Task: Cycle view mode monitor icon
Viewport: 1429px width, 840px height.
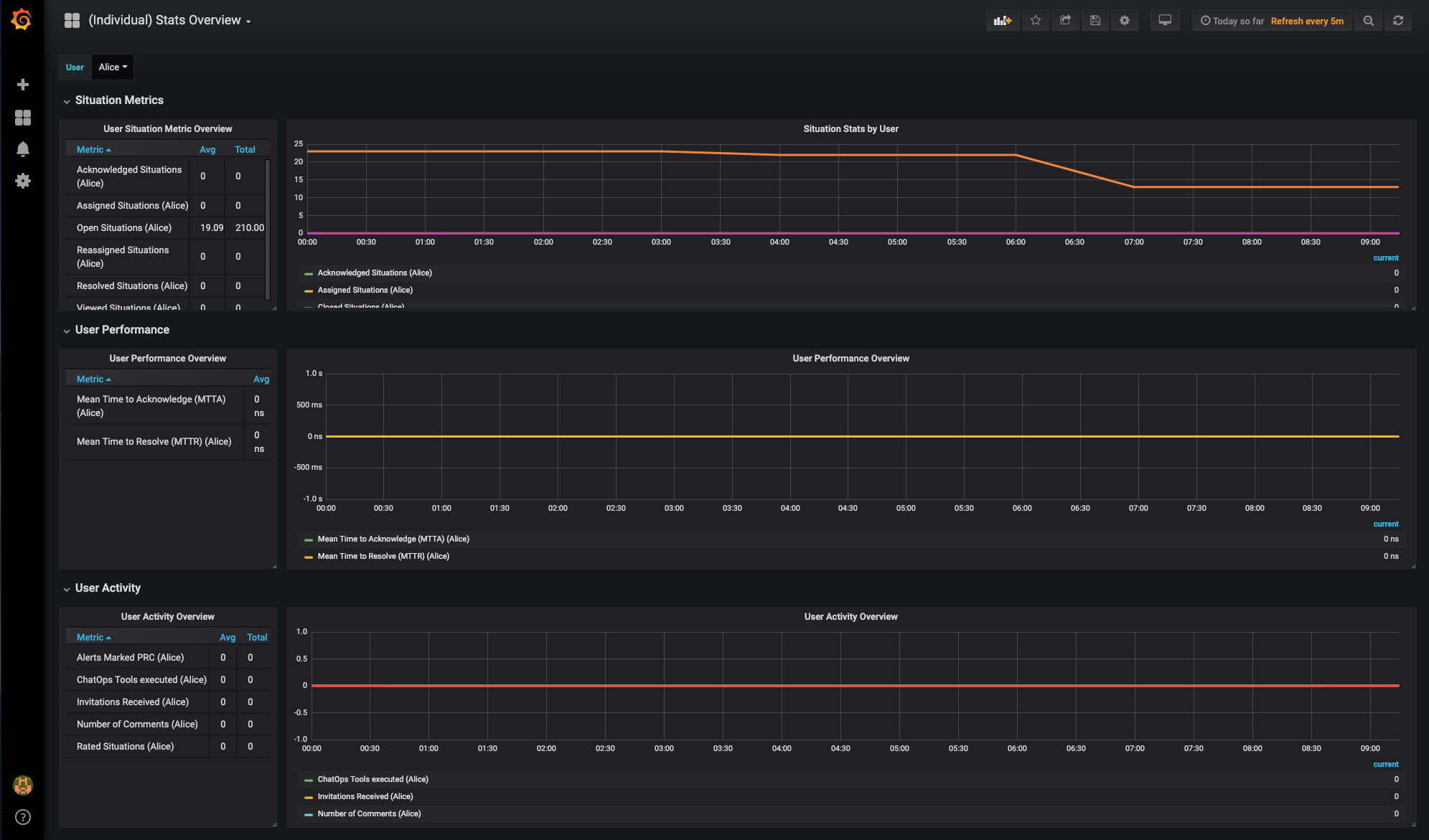Action: 1165,20
